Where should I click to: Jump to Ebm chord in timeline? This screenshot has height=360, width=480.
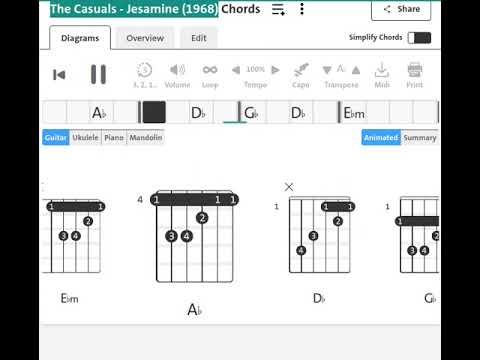coord(354,113)
